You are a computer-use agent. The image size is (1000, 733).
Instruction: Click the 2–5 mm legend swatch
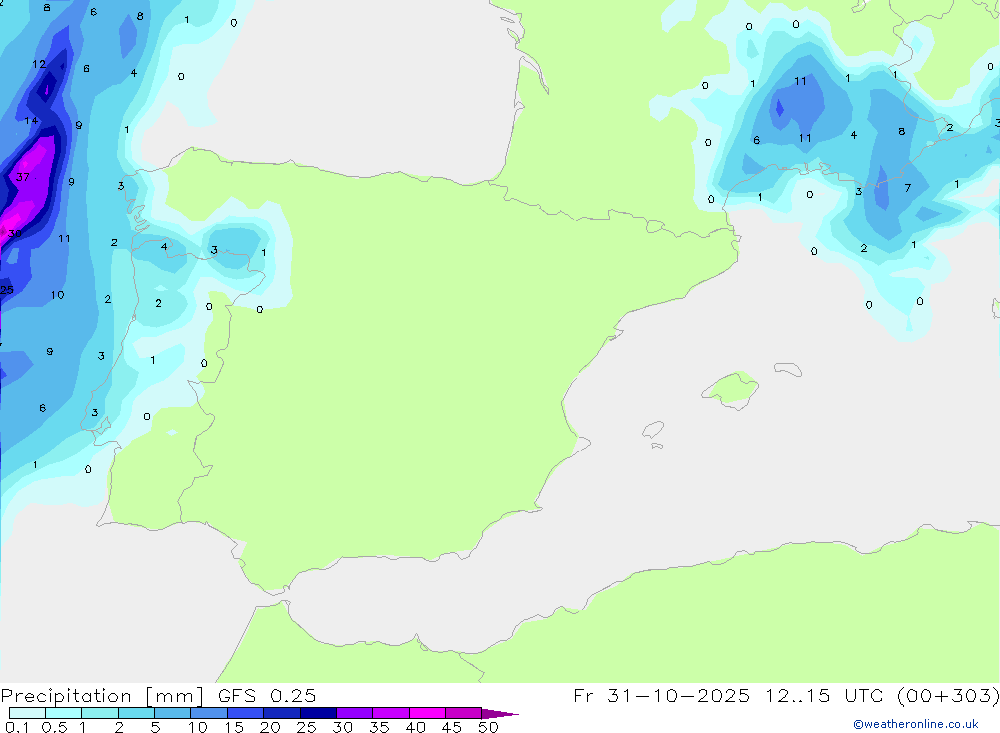(x=136, y=713)
